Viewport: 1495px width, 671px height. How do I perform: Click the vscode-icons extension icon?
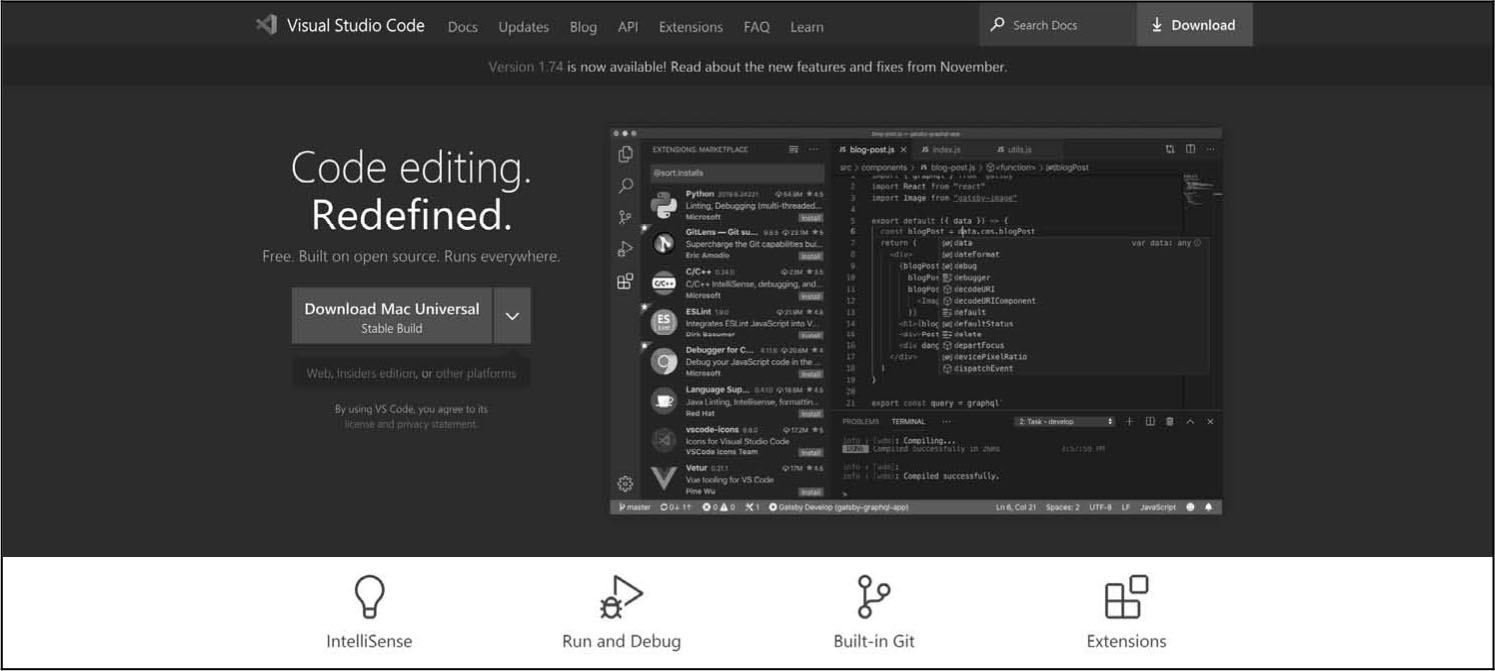[x=664, y=439]
